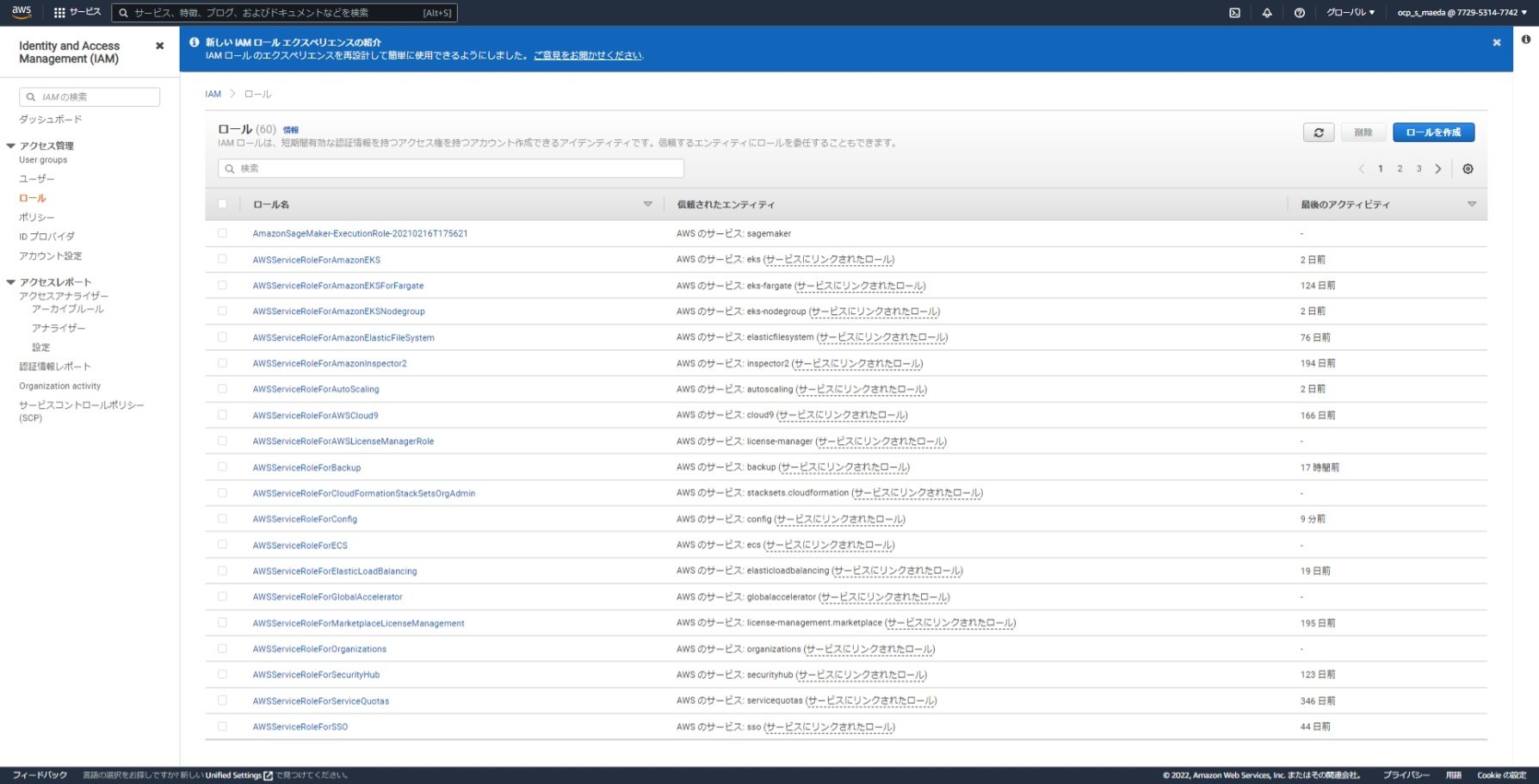Open the eks-nodegroup service-linked role link
Screen dimensions: 1539x784
click(x=875, y=312)
